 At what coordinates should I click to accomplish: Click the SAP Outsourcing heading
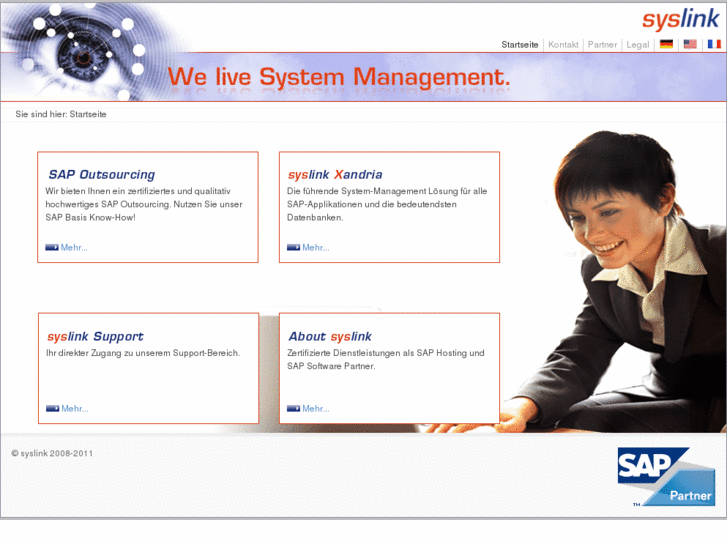(102, 175)
